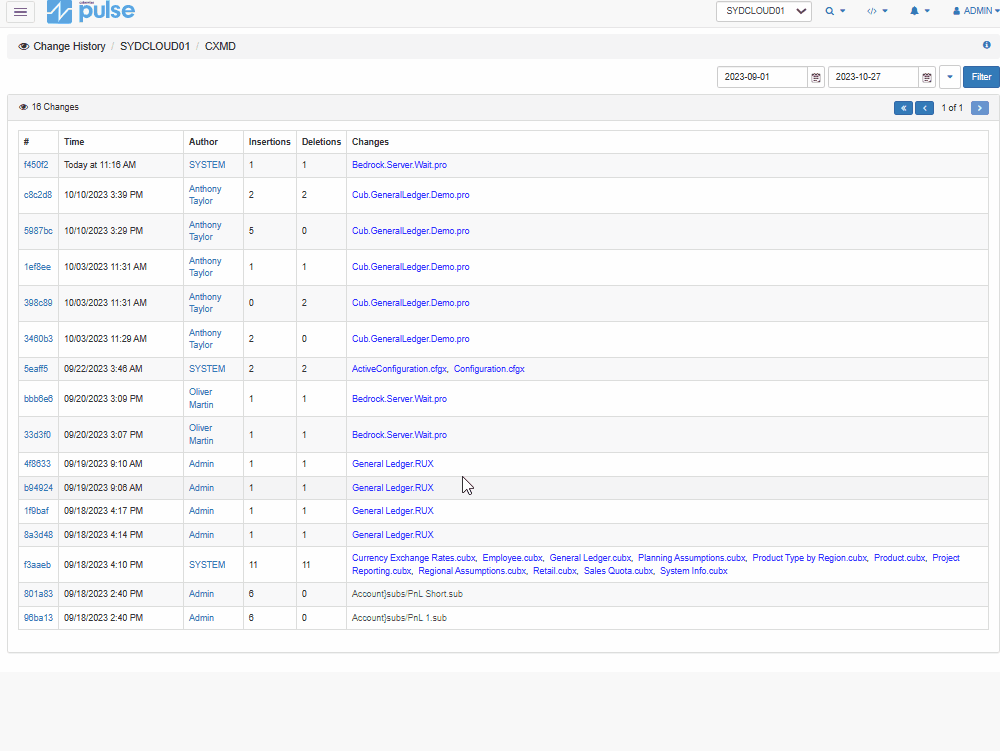Open commit b94924
Screen dimensions: 1000x751
pos(38,488)
